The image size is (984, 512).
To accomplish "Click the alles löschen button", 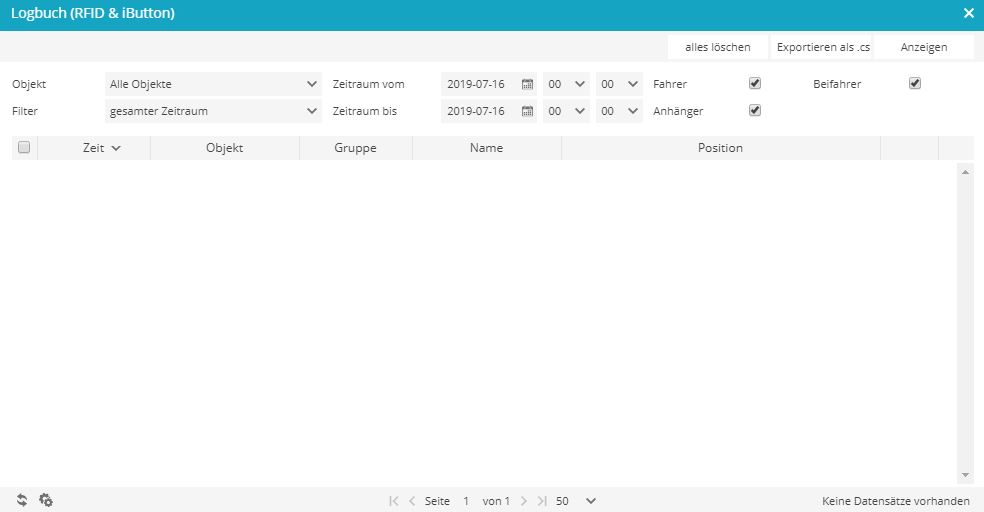I will [718, 47].
